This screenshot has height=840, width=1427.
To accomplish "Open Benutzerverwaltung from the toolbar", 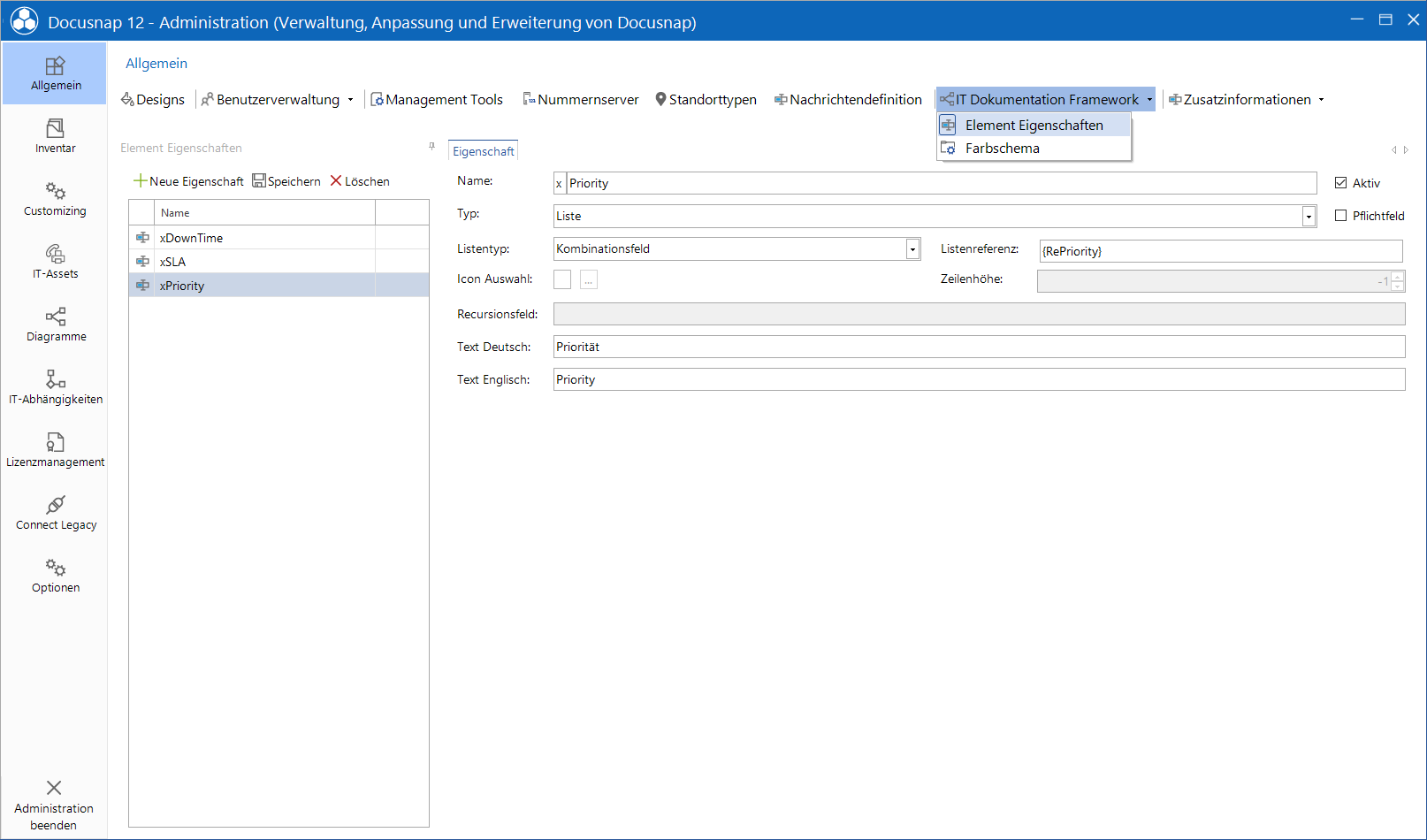I will [x=271, y=100].
